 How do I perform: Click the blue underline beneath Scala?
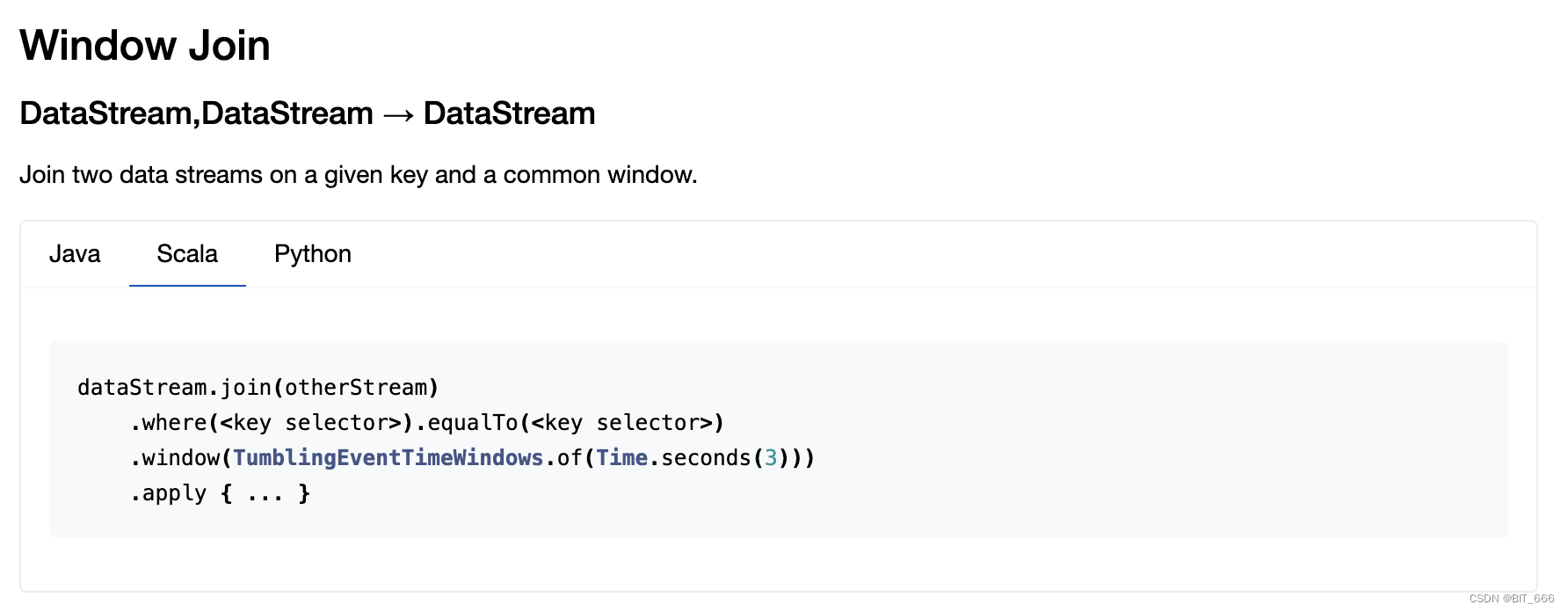[x=186, y=283]
